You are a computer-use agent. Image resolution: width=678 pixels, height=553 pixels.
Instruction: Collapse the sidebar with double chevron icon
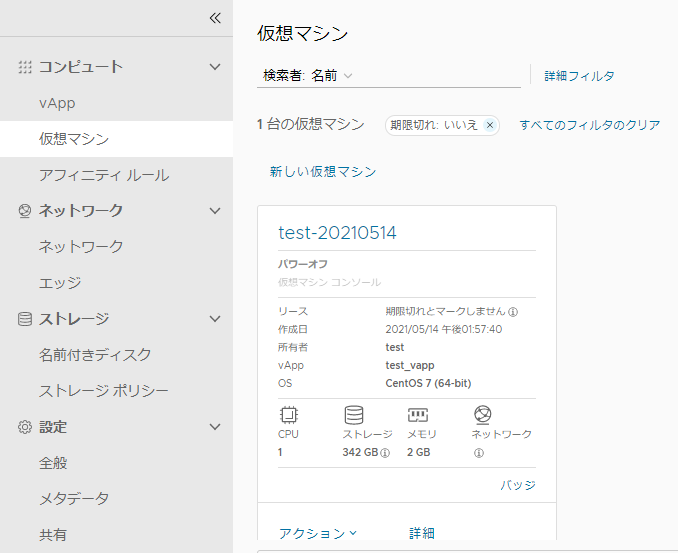coord(214,18)
